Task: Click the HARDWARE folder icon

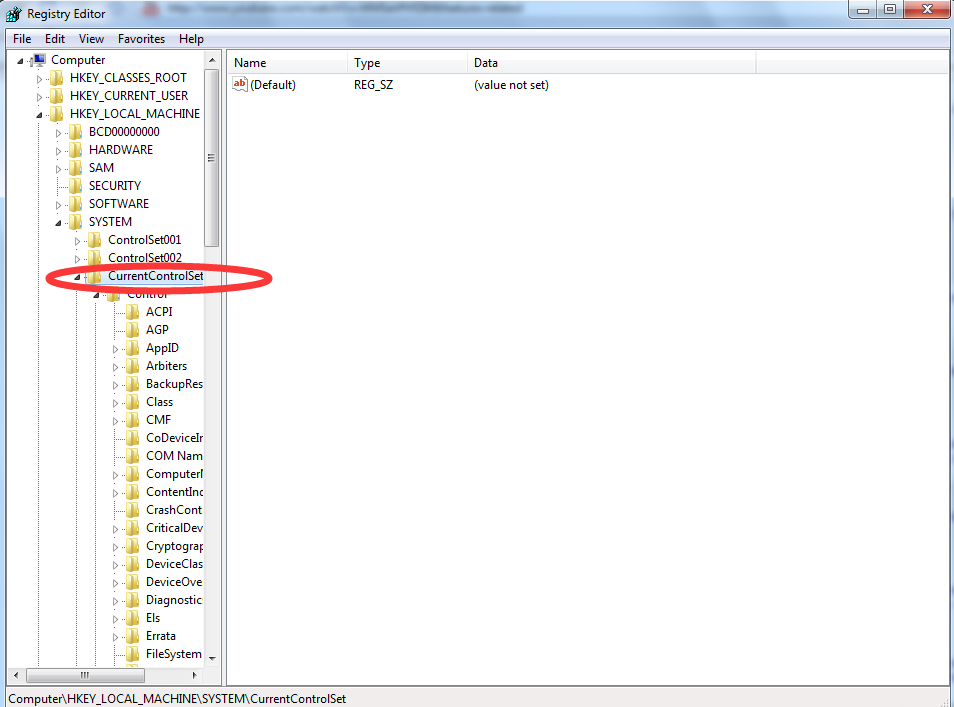Action: point(75,150)
